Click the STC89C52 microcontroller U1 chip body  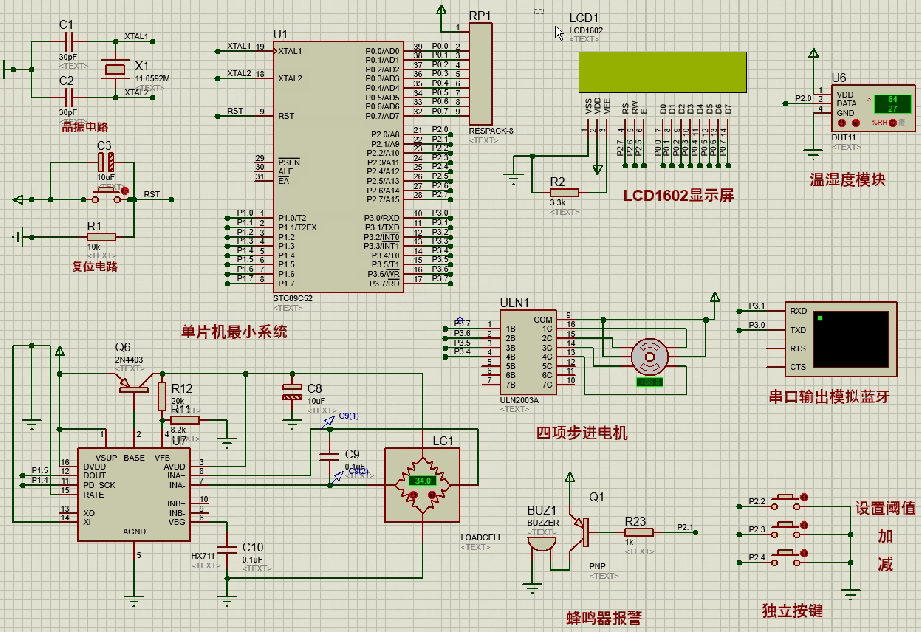[x=337, y=165]
